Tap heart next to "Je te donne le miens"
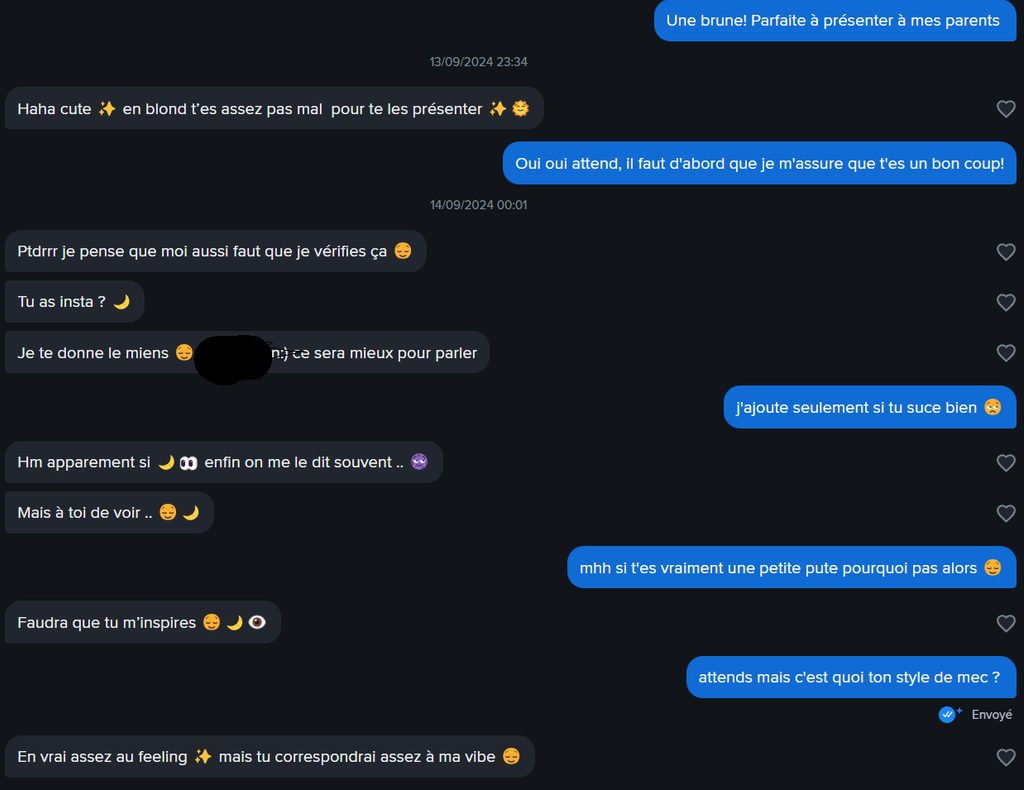 (1006, 352)
